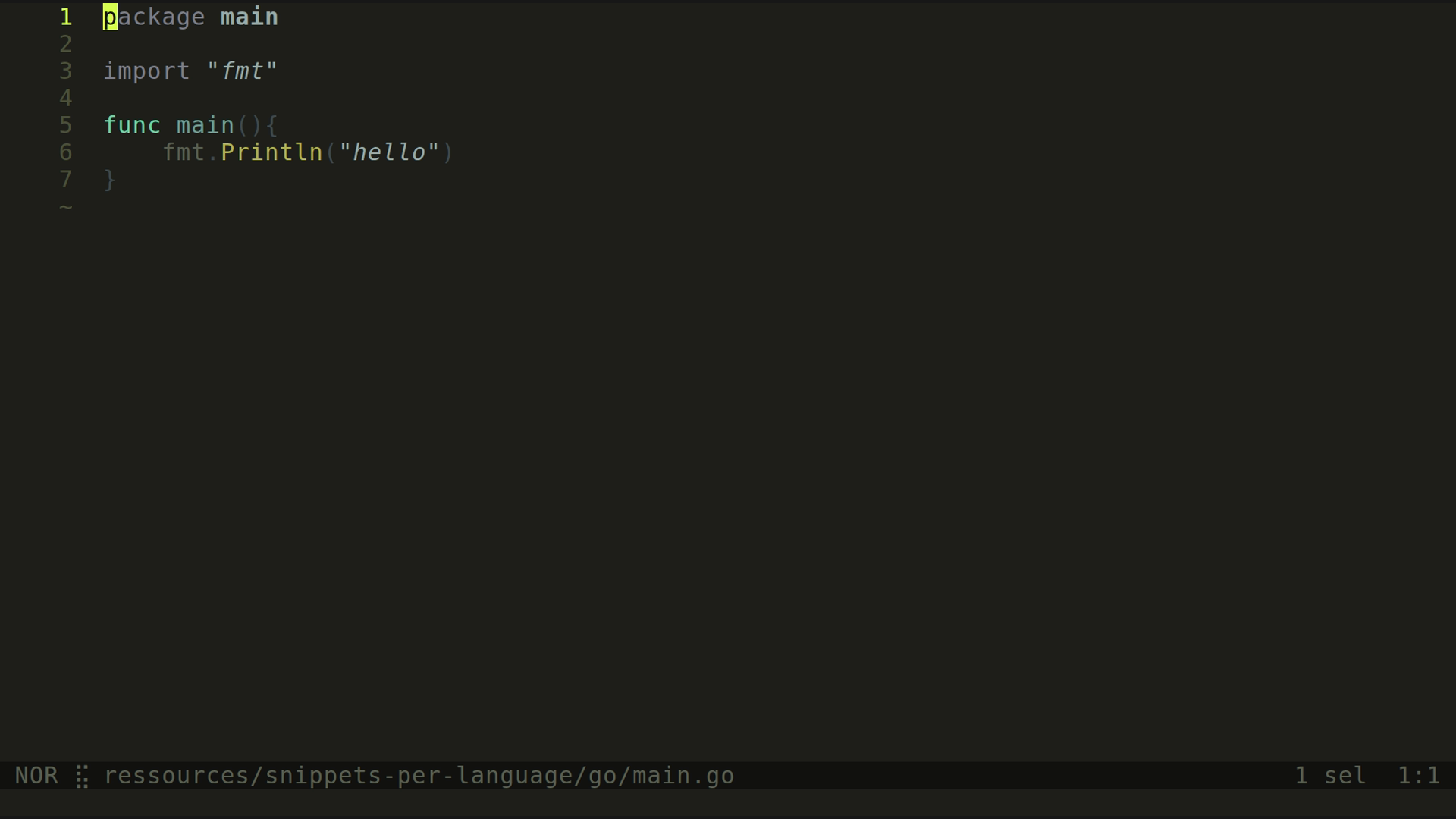Click the bold "main" package name
1456x819 pixels.
pyautogui.click(x=249, y=17)
